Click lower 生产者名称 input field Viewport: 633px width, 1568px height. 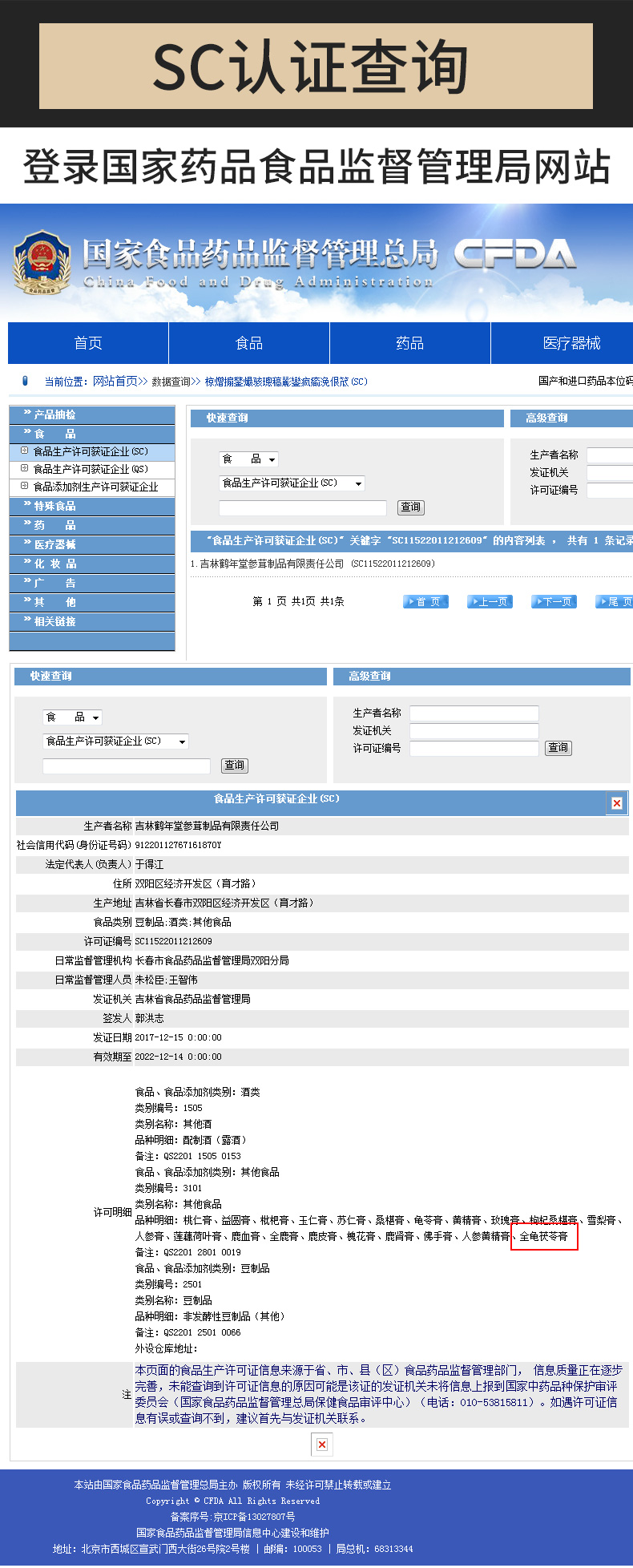(474, 713)
